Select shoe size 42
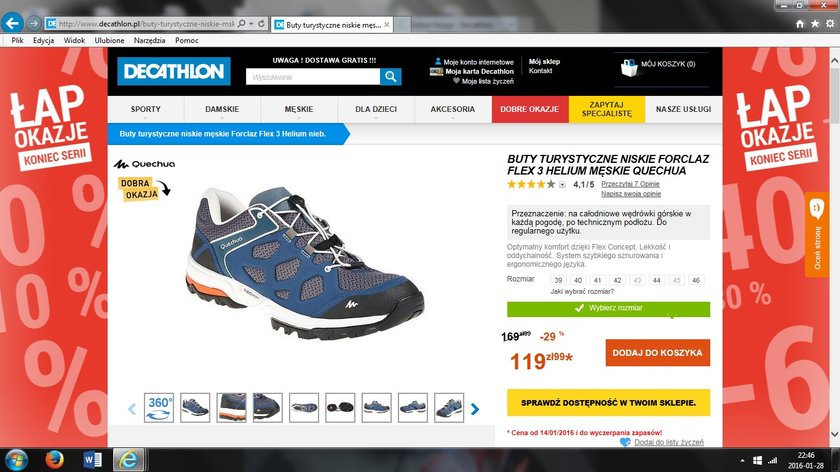Screen dimensions: 840x472 (617, 280)
